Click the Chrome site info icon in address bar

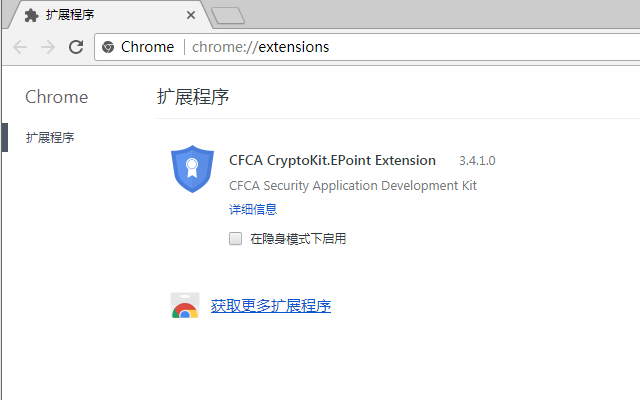(108, 47)
